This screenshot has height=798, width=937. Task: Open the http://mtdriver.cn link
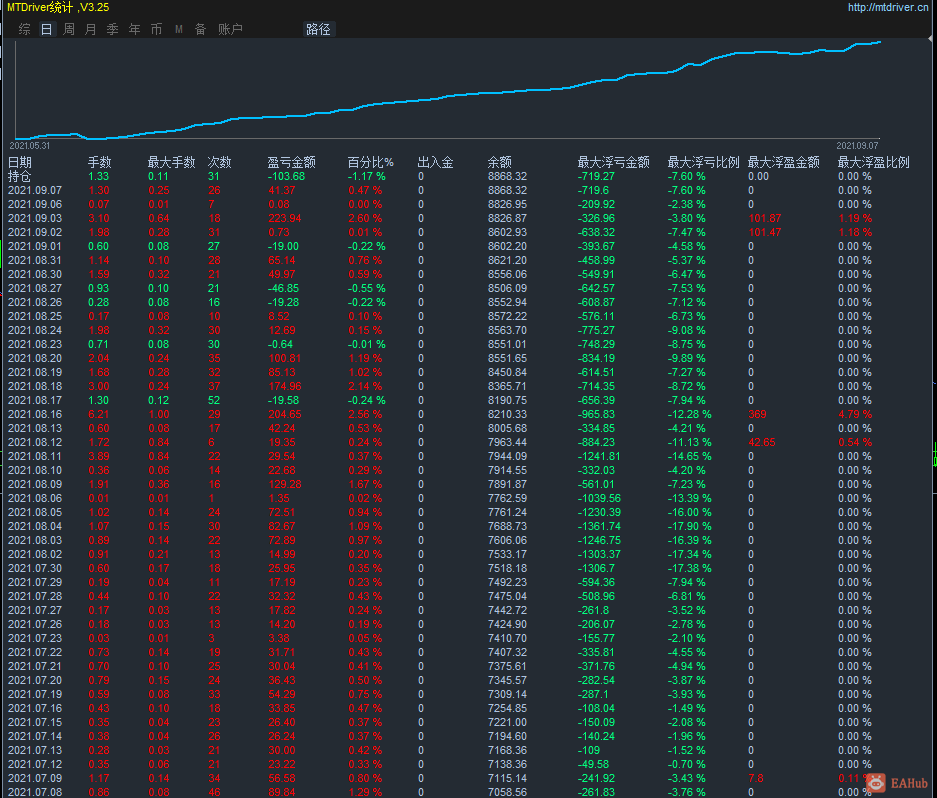coord(888,7)
